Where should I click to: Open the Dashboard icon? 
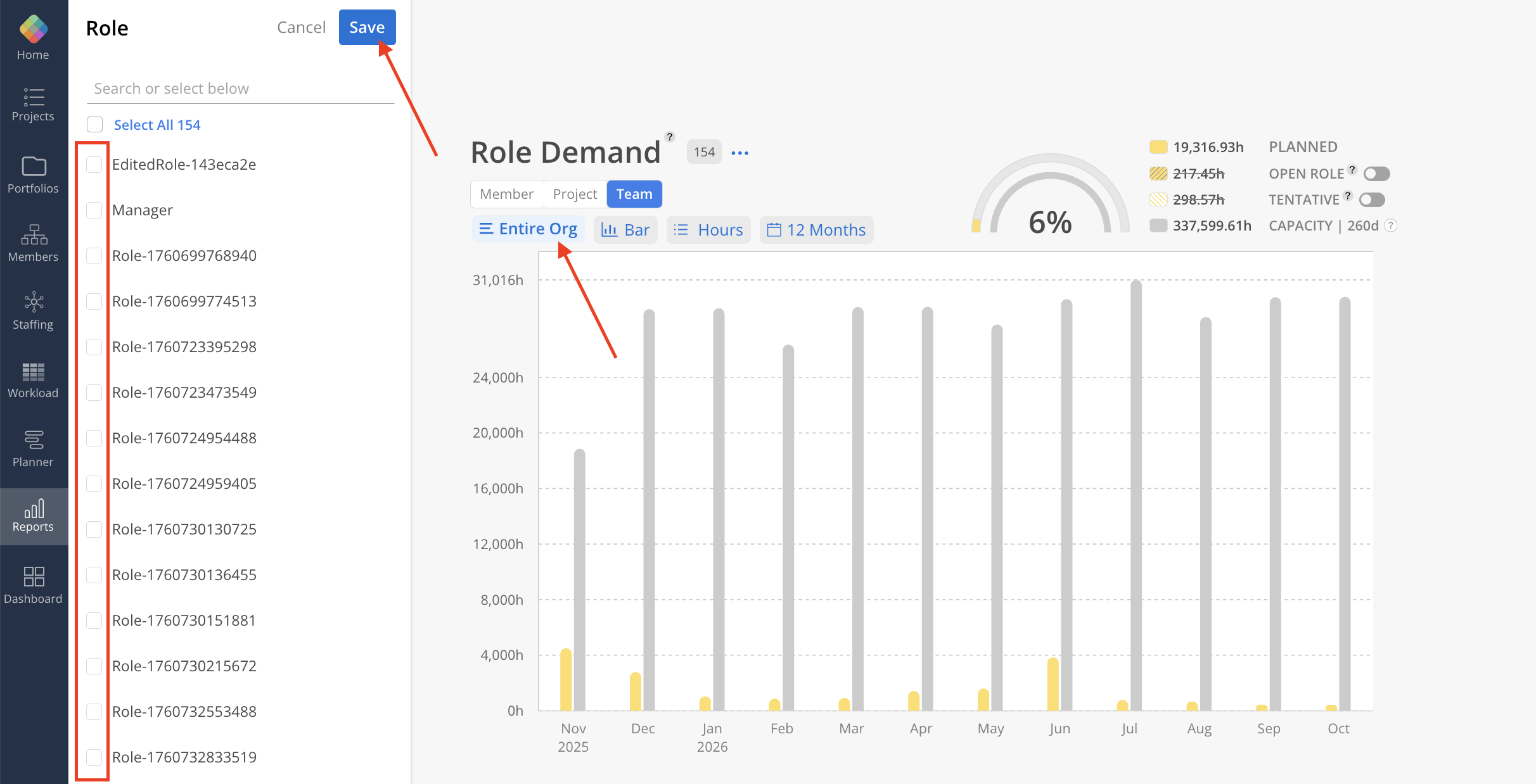33,577
